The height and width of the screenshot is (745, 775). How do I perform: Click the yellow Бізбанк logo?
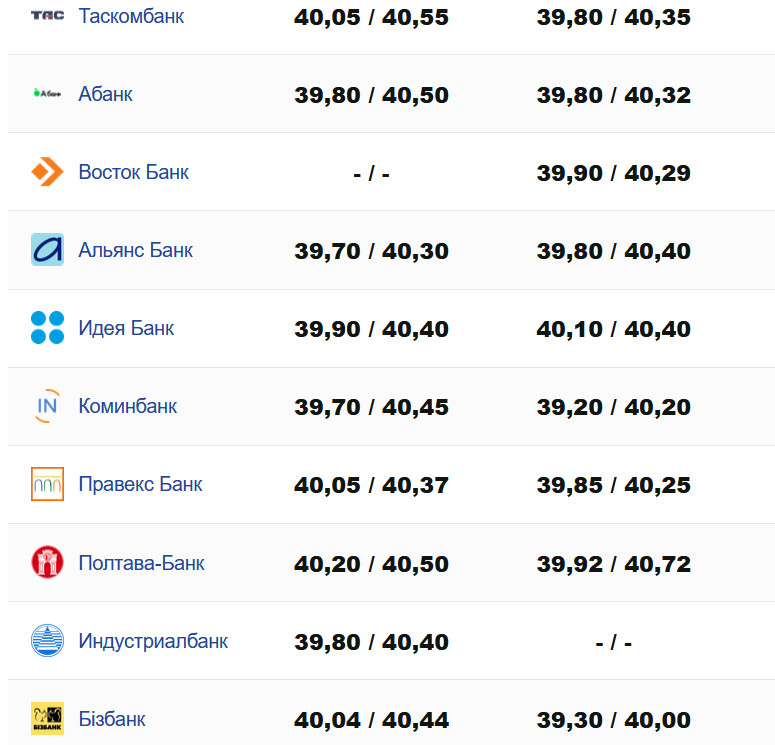(x=47, y=718)
